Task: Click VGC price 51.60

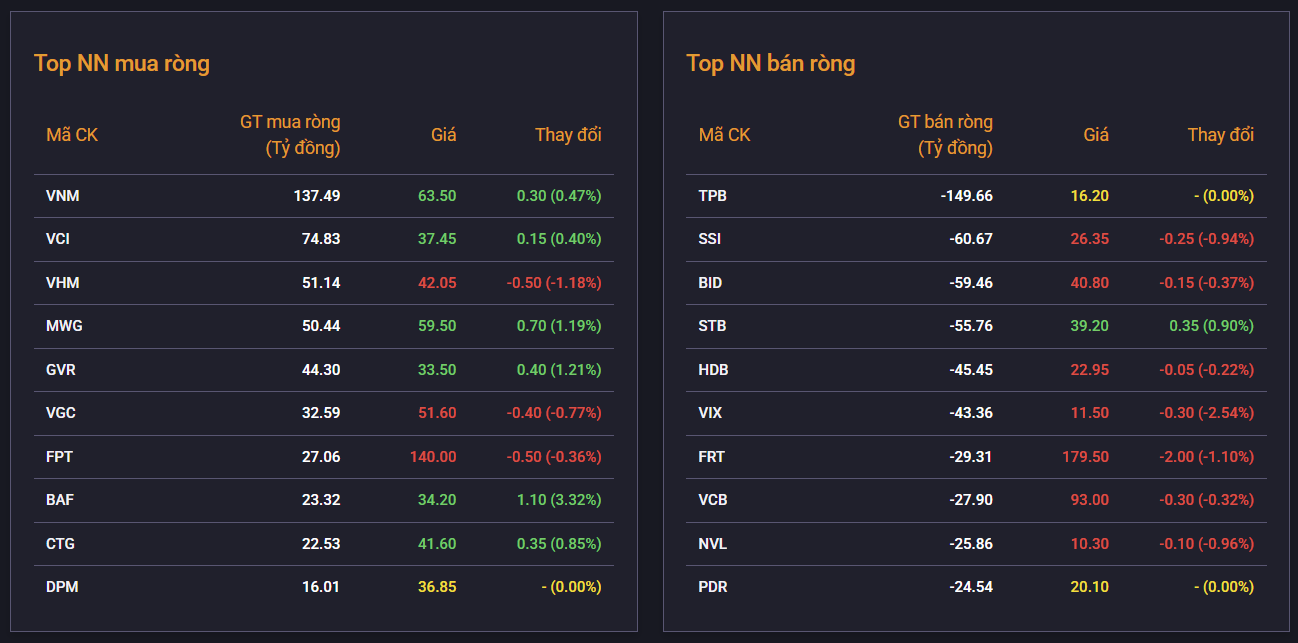Action: (x=437, y=413)
